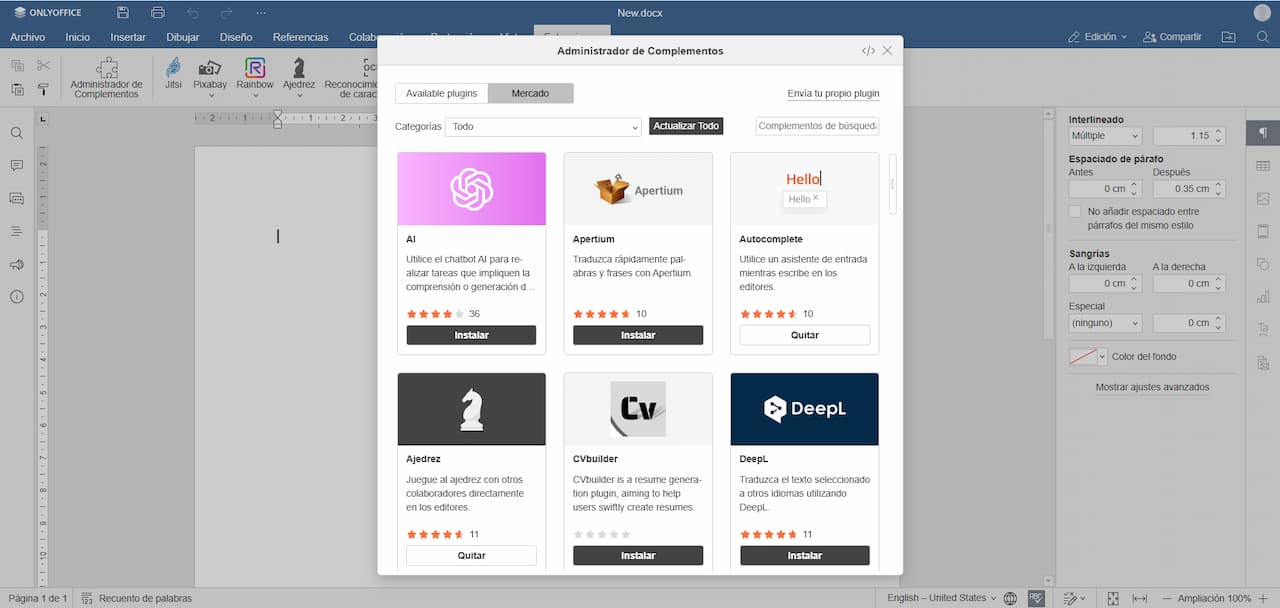Viewport: 1280px width, 608px height.
Task: Open Chart settings in right sidebar
Action: point(1263,297)
